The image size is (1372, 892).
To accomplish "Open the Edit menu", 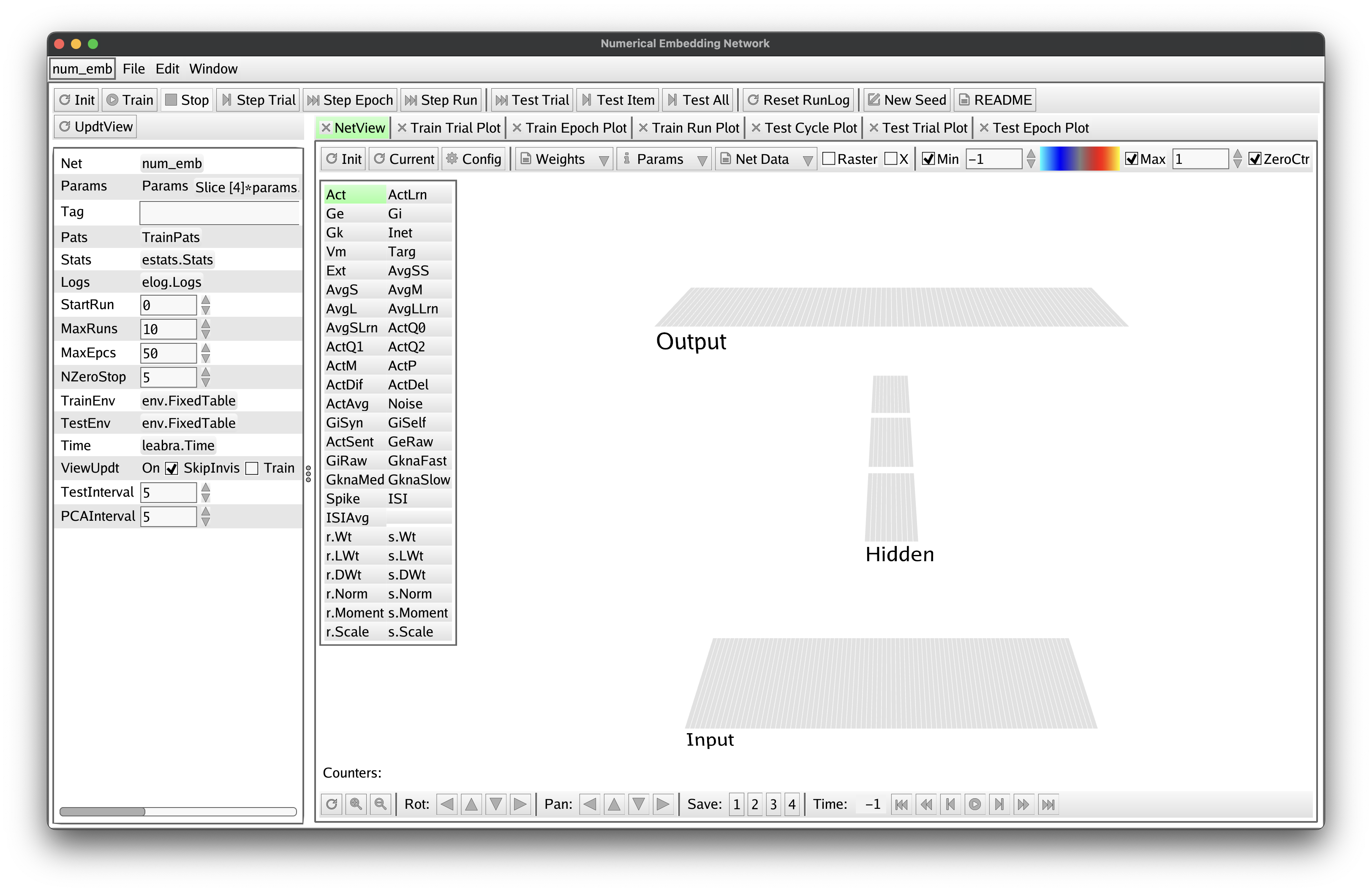I will (167, 68).
